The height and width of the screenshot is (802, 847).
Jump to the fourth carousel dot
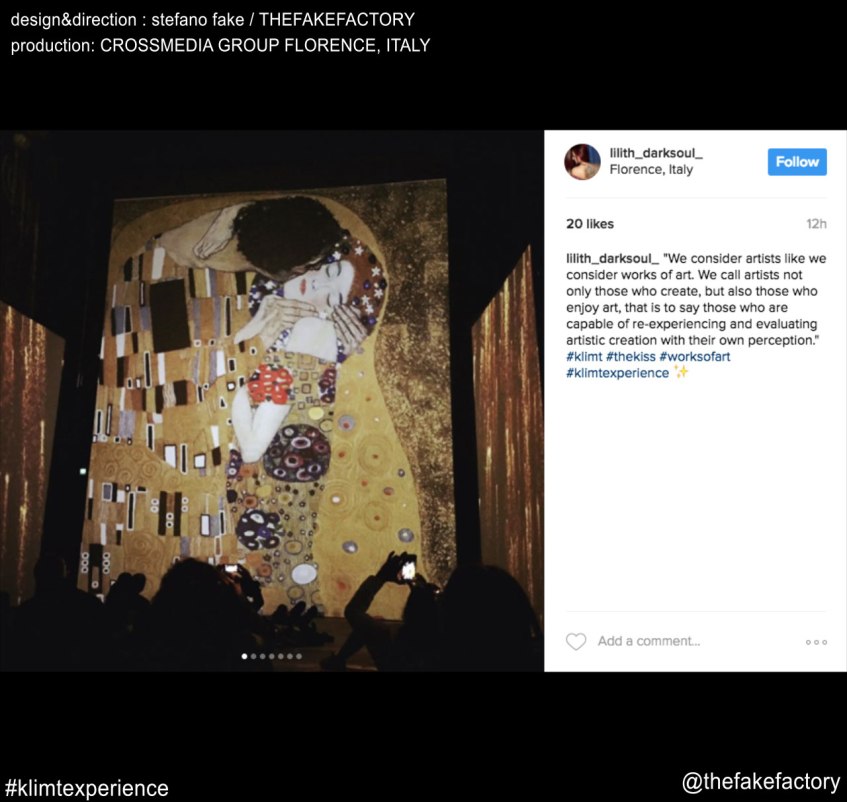click(272, 656)
